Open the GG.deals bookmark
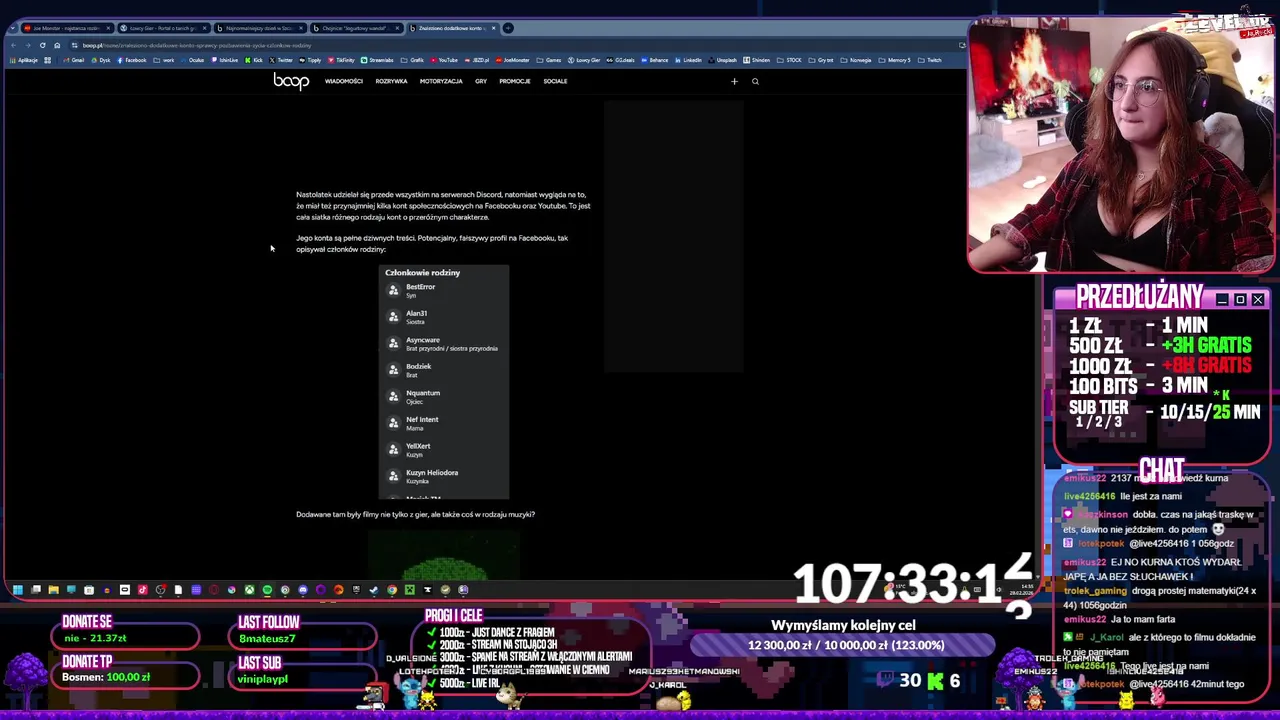1280x720 pixels. [620, 60]
